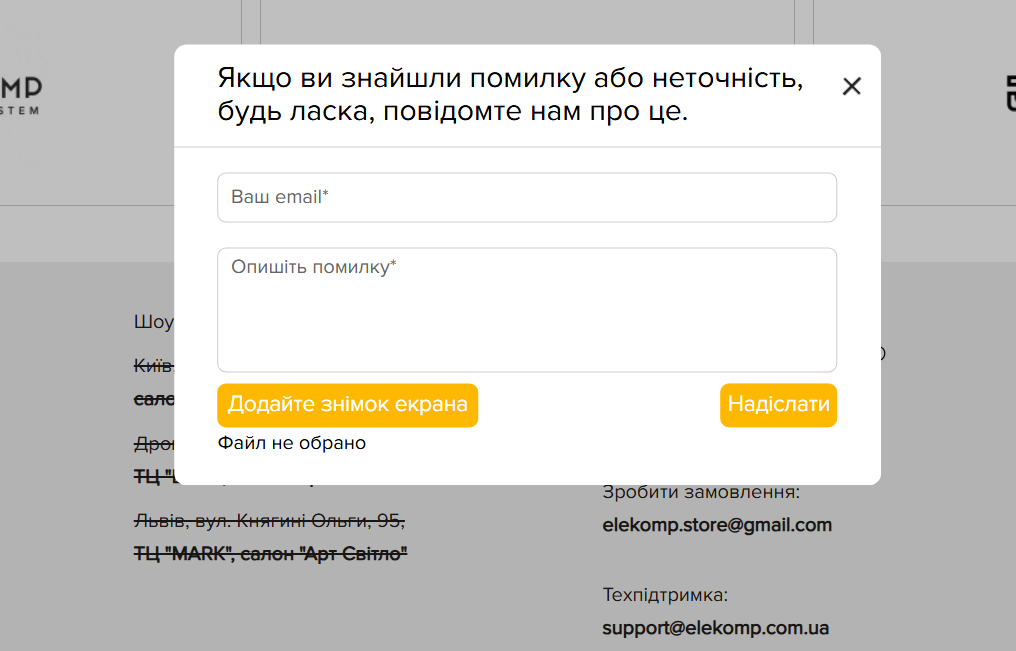Screen dimensions: 1016x651
Task: Click 'Додайте знімок екрана' upload button
Action: coord(347,405)
